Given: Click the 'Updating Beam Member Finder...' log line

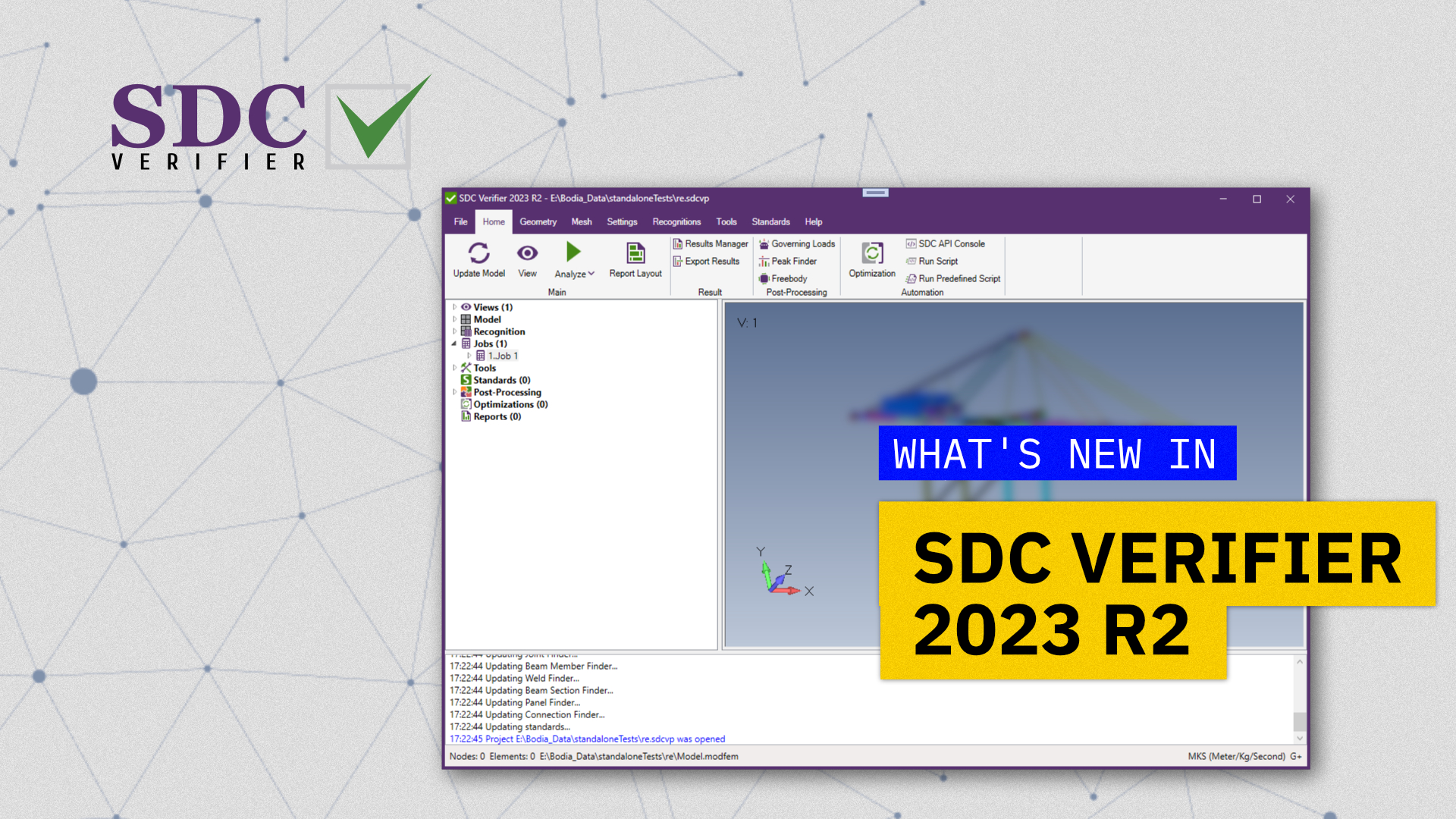Looking at the screenshot, I should coord(533,666).
